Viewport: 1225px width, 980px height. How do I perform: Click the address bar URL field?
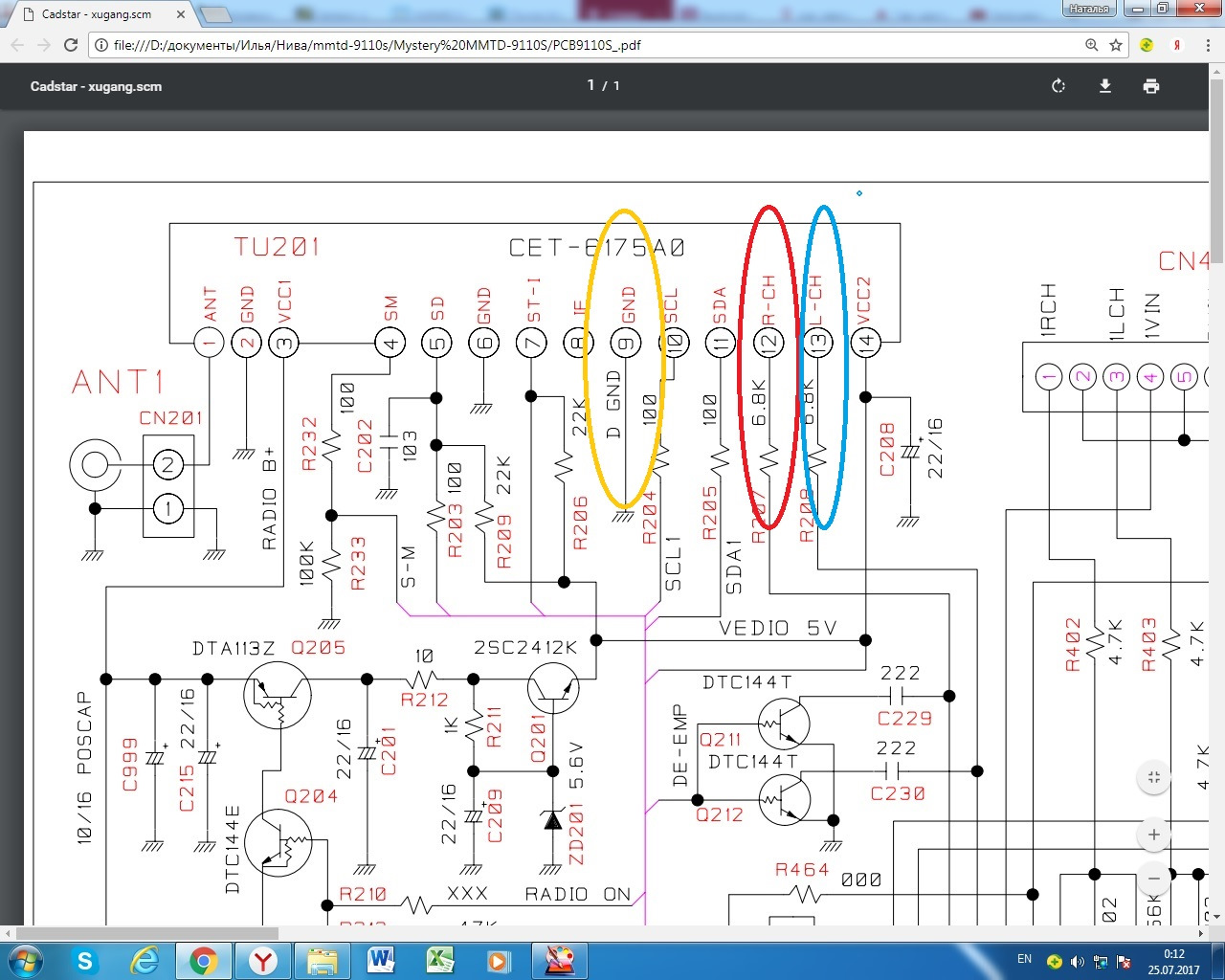coord(593,45)
